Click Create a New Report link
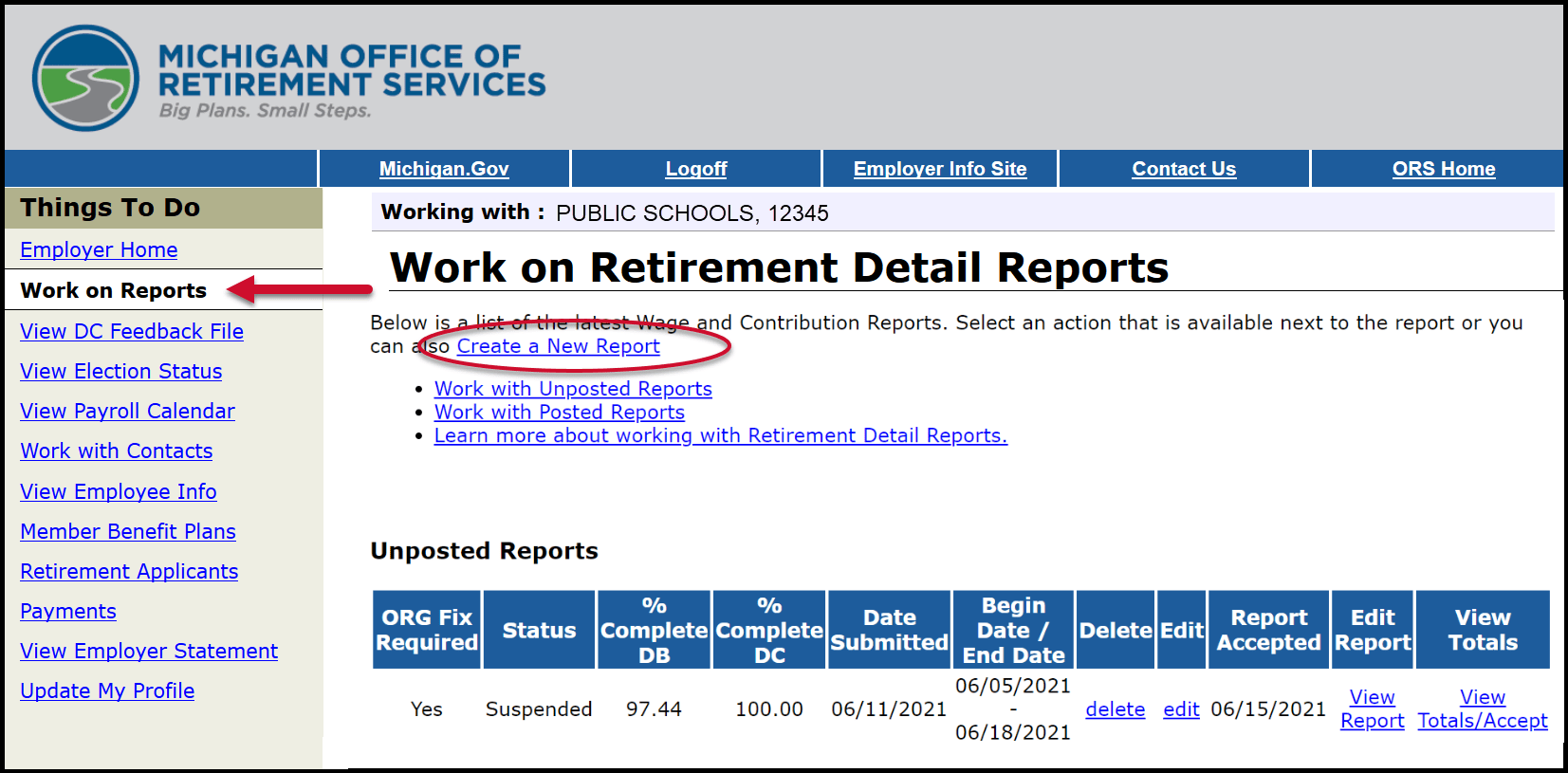This screenshot has width=1568, height=773. (559, 346)
